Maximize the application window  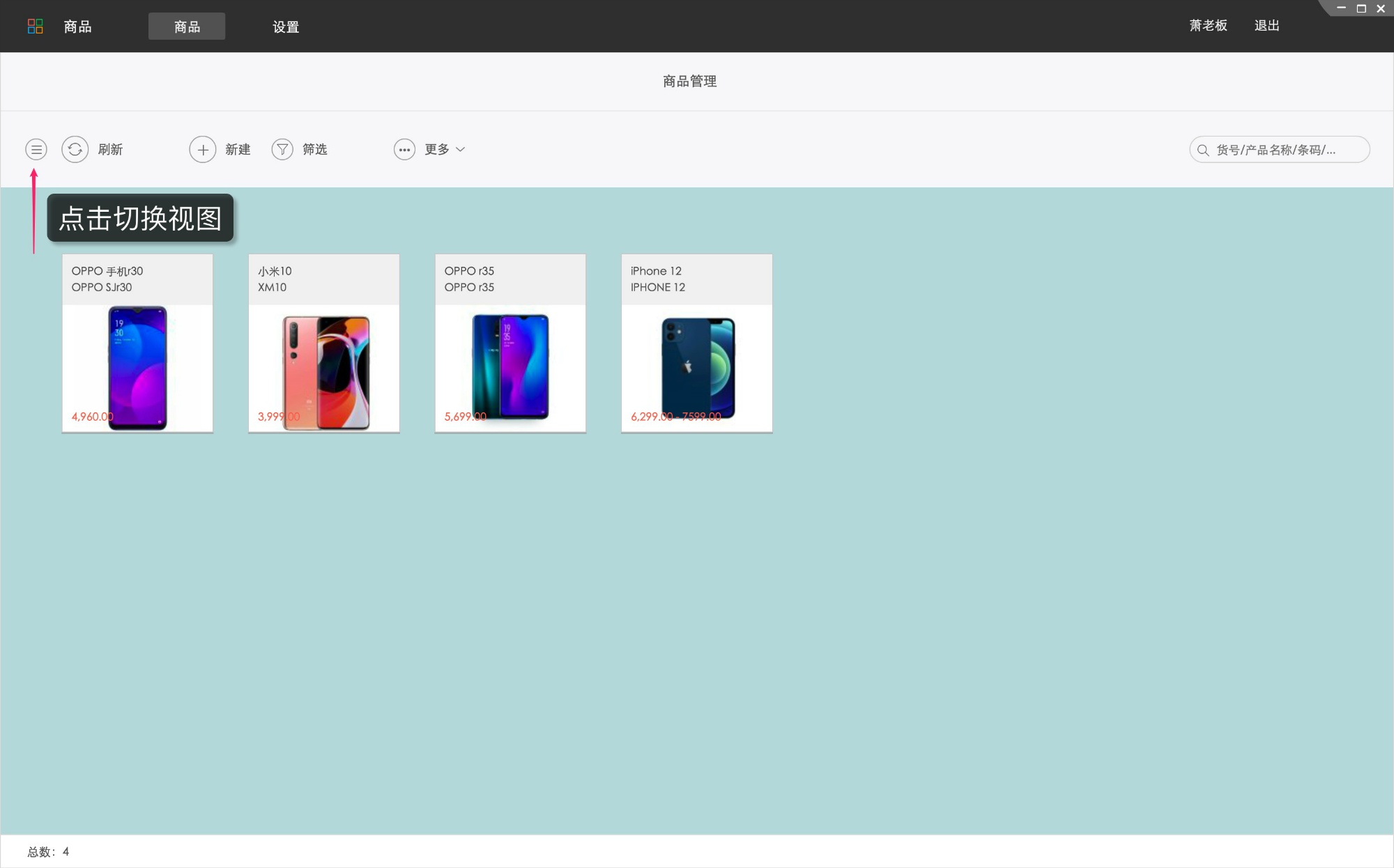click(1361, 8)
